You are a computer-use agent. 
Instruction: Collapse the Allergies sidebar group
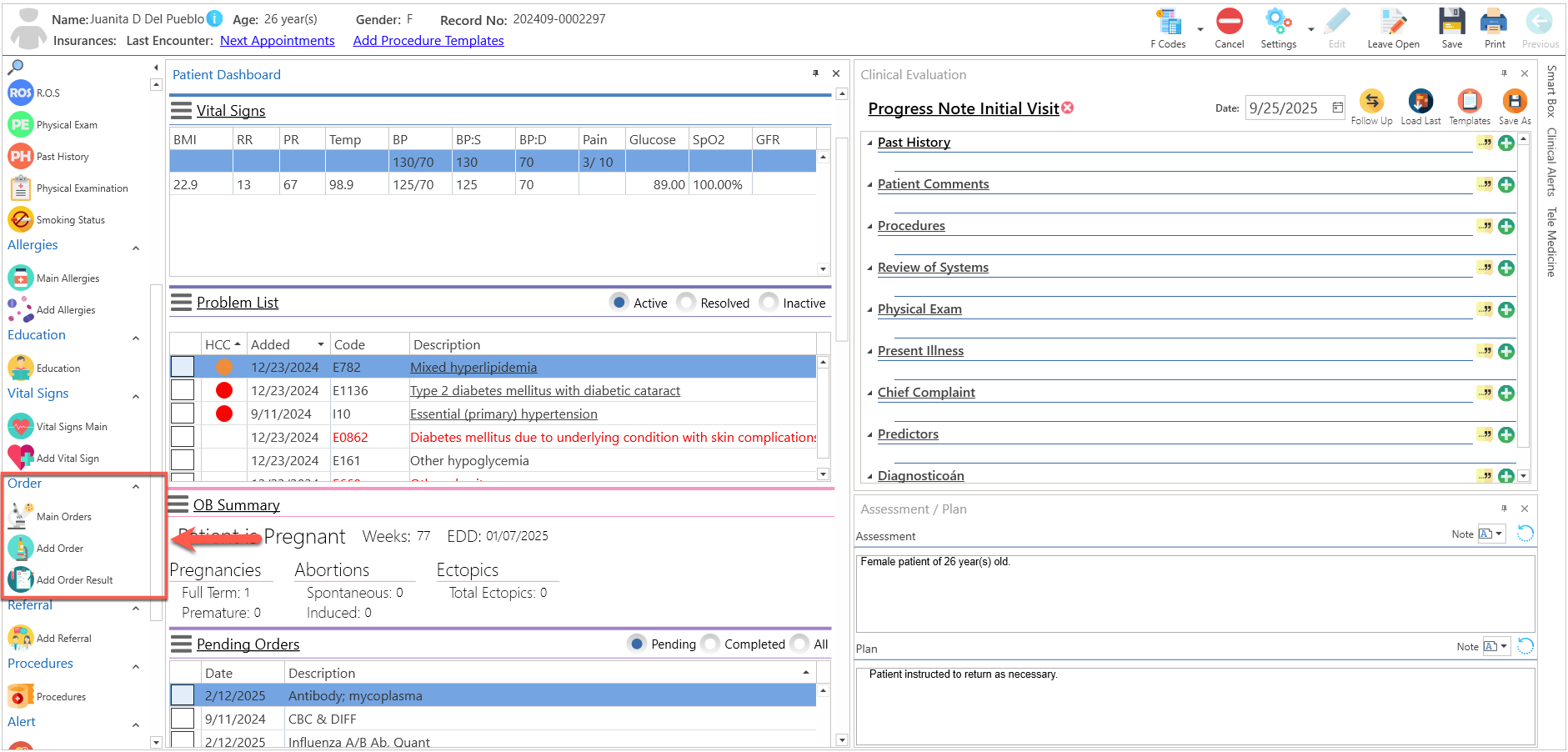(x=136, y=248)
